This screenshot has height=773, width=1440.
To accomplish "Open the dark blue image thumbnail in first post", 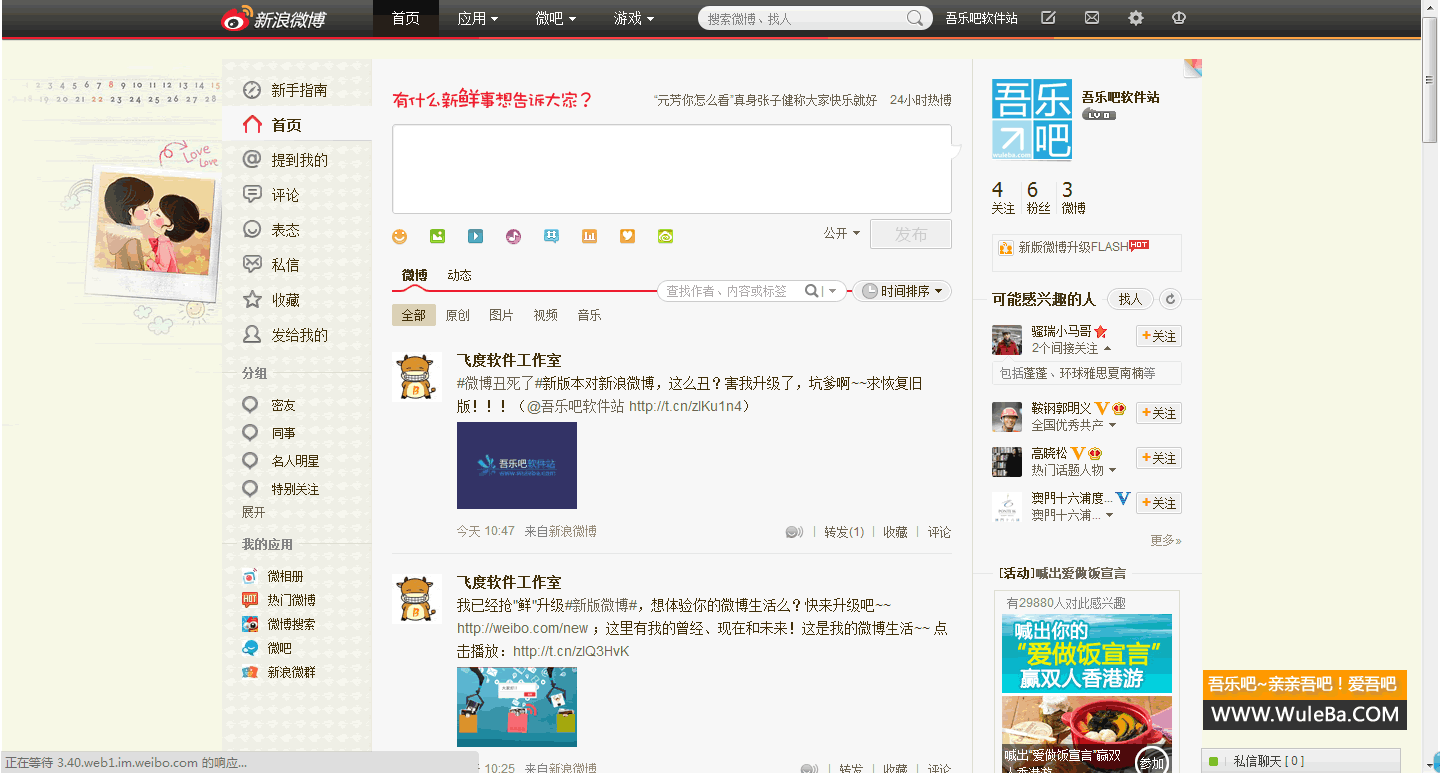I will pos(517,465).
